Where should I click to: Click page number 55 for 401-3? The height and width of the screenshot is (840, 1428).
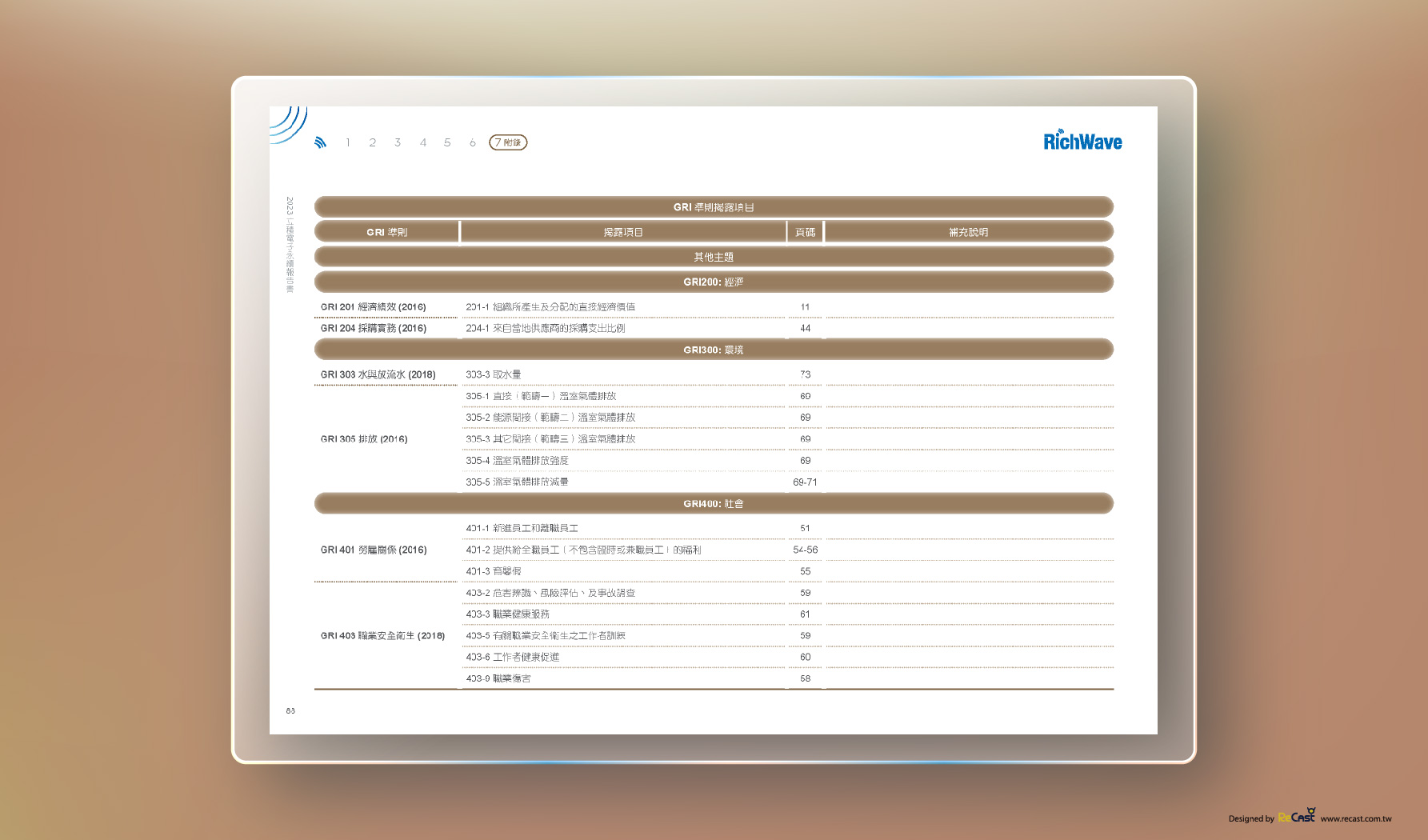tap(805, 571)
